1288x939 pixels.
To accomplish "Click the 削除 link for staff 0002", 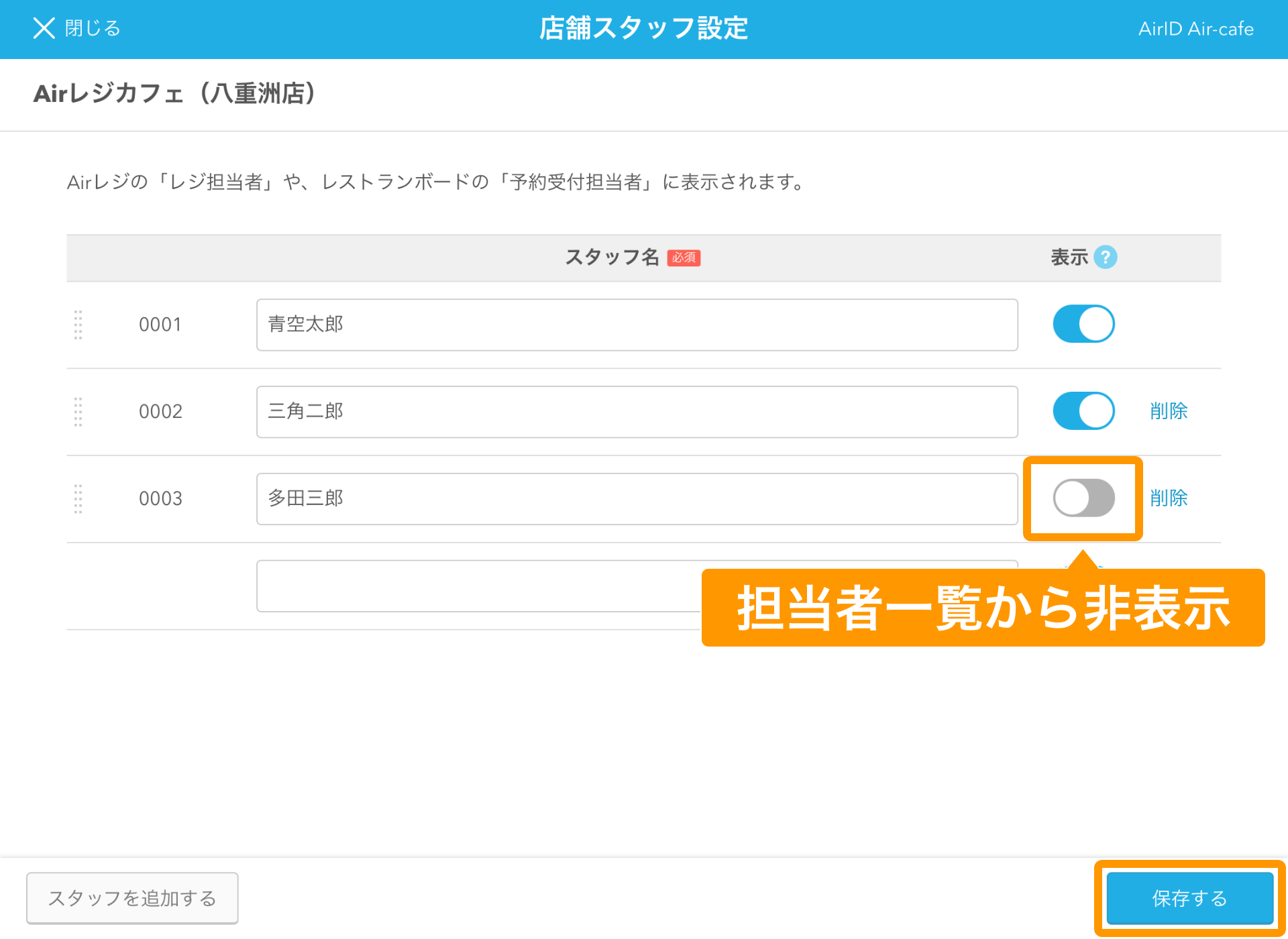I will click(1169, 411).
